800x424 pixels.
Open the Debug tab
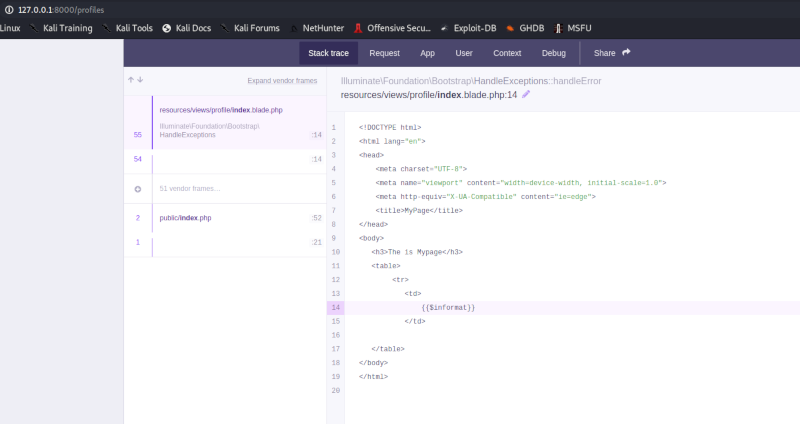coord(553,52)
